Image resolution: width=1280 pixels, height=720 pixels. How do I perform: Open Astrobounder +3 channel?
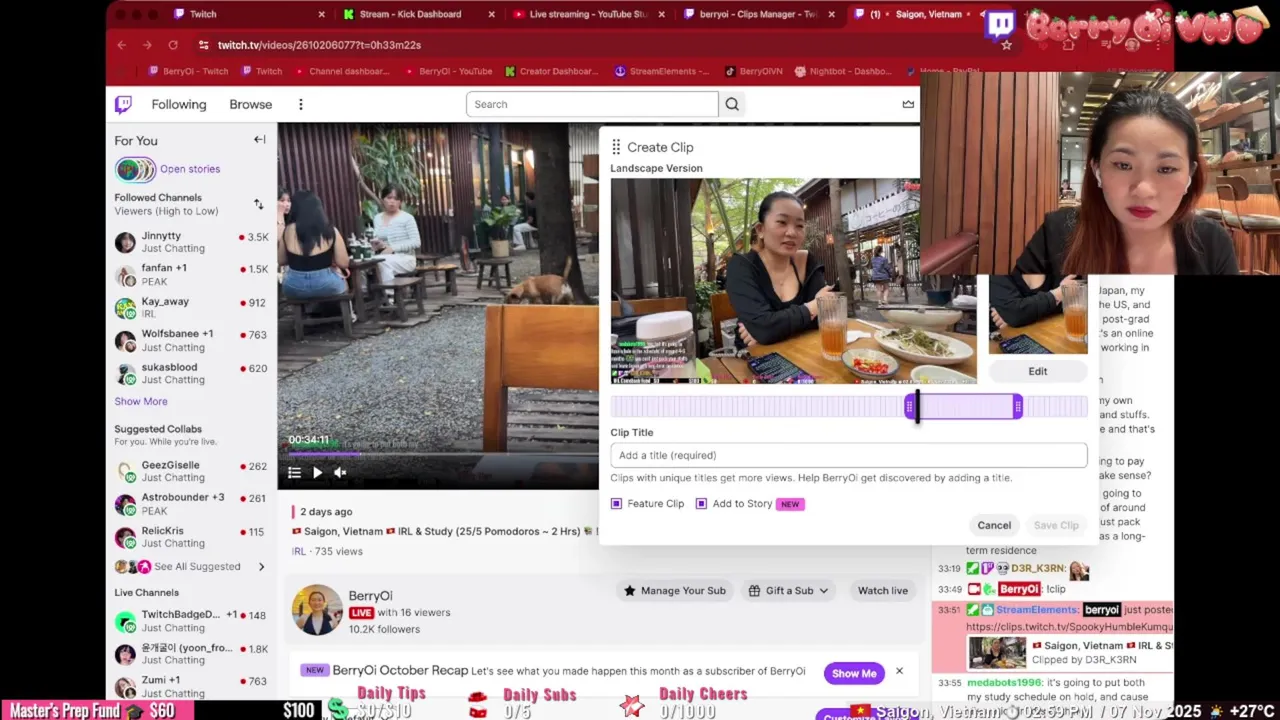pos(191,504)
